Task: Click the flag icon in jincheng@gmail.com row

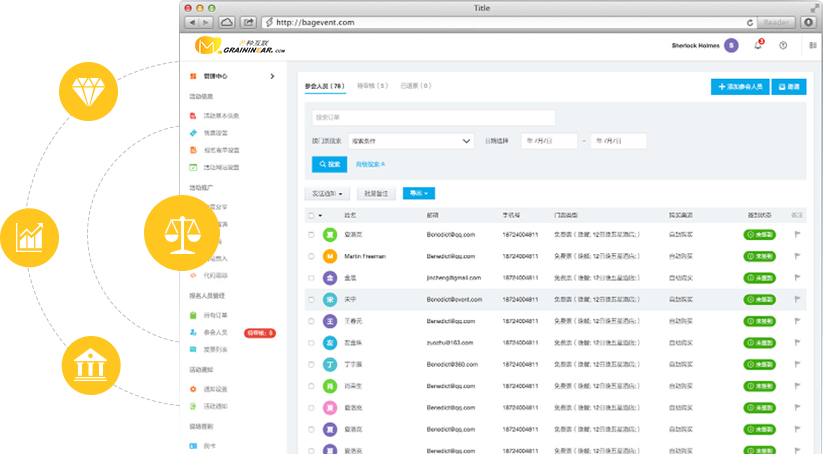Action: [797, 278]
